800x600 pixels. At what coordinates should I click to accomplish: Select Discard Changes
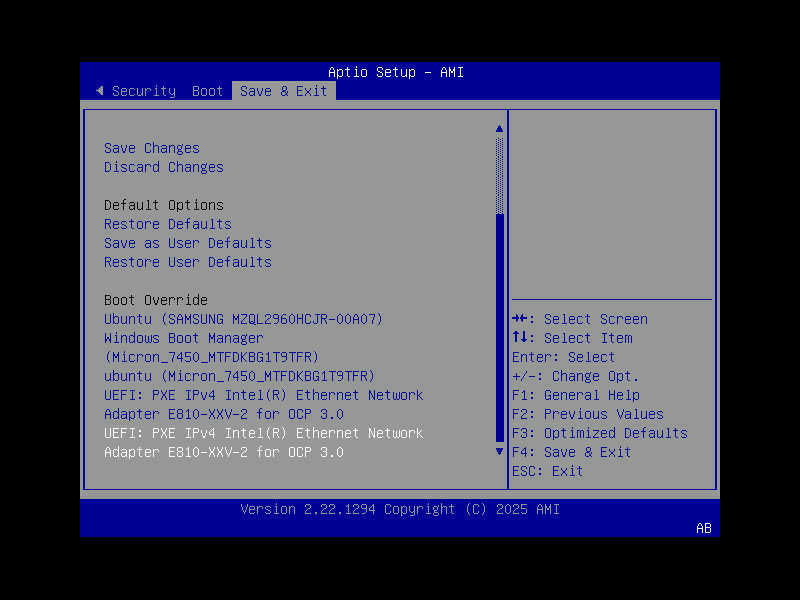point(163,167)
